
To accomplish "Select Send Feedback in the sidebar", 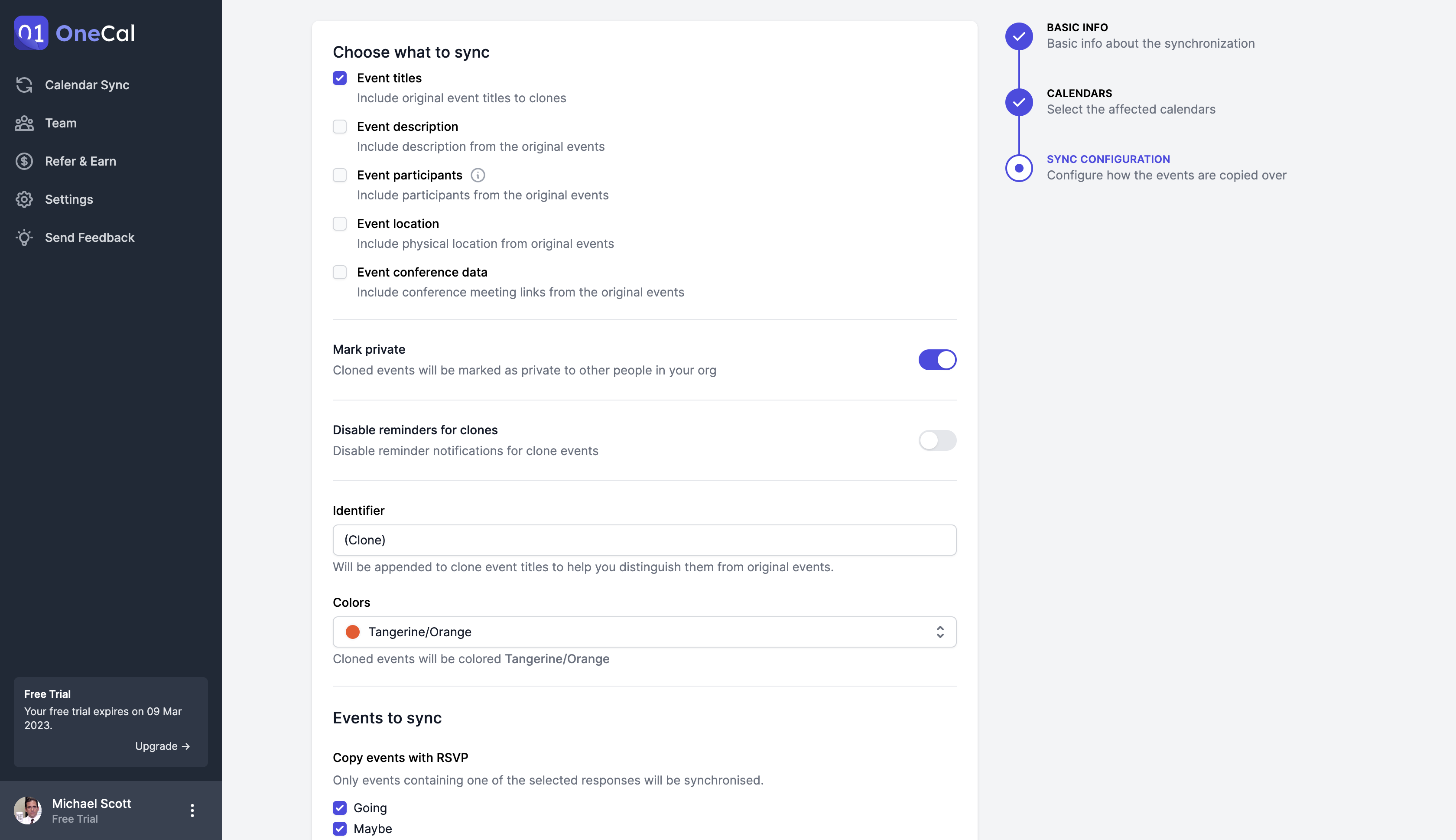I will (89, 237).
